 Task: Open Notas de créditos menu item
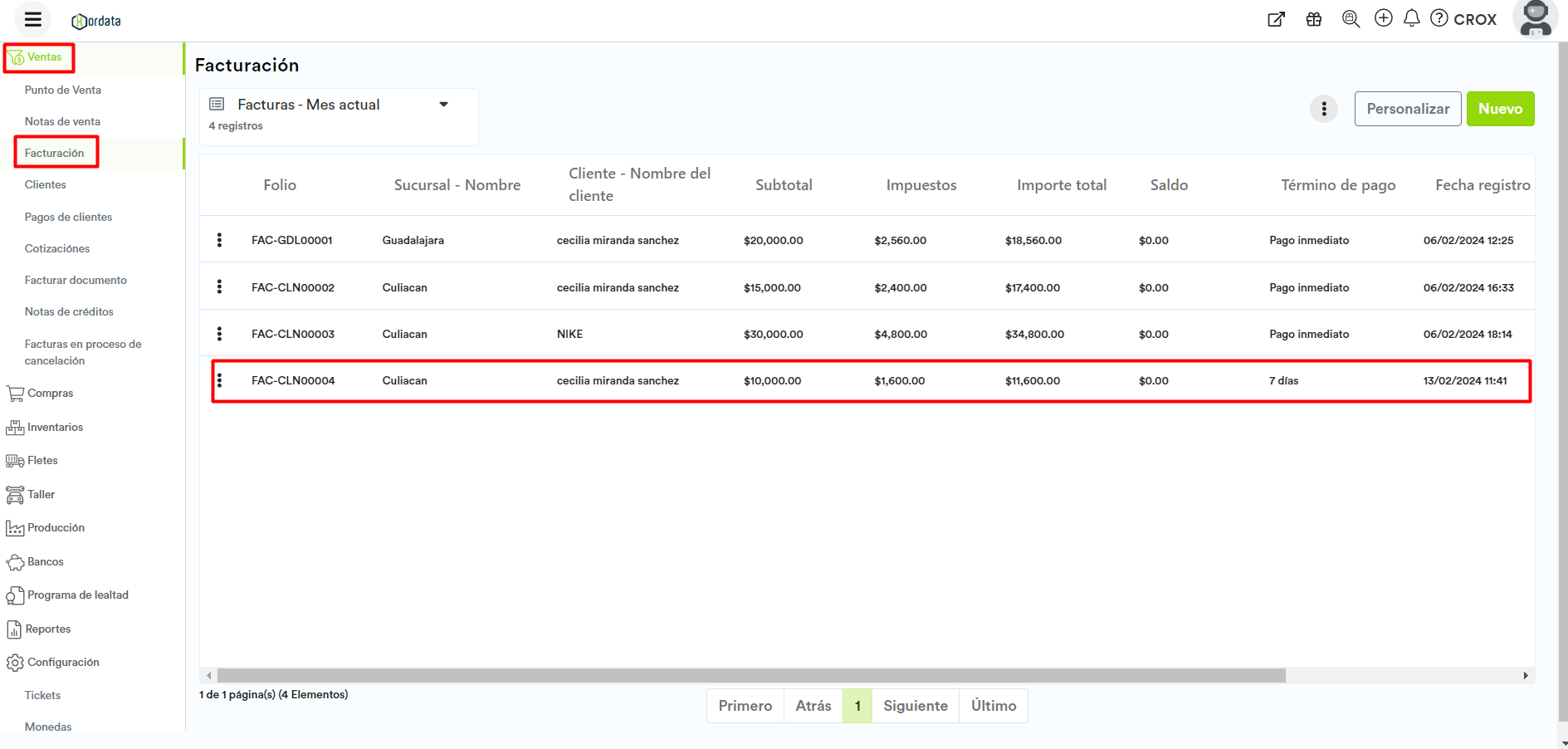[x=69, y=312]
